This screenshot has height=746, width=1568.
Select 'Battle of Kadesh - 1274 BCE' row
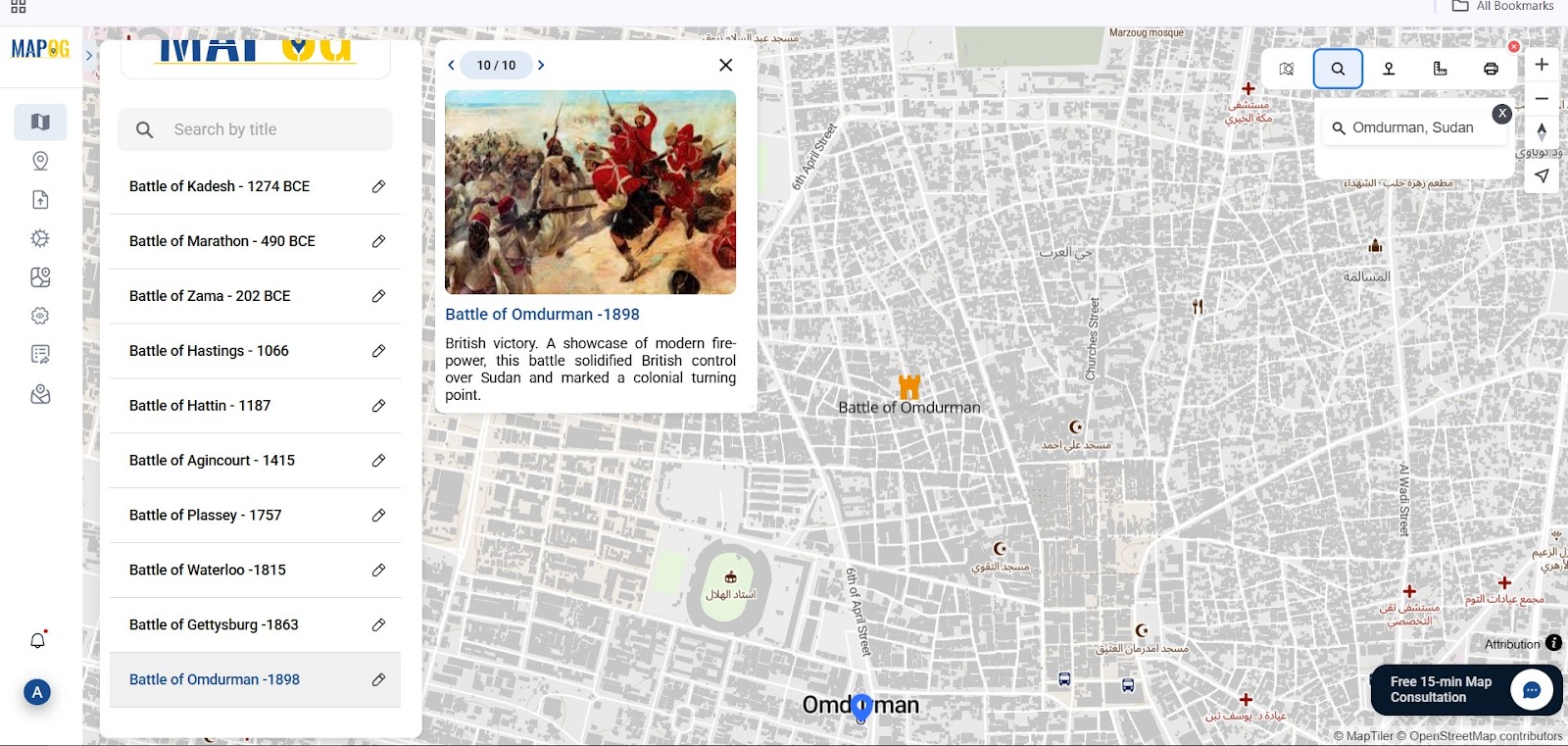point(255,186)
